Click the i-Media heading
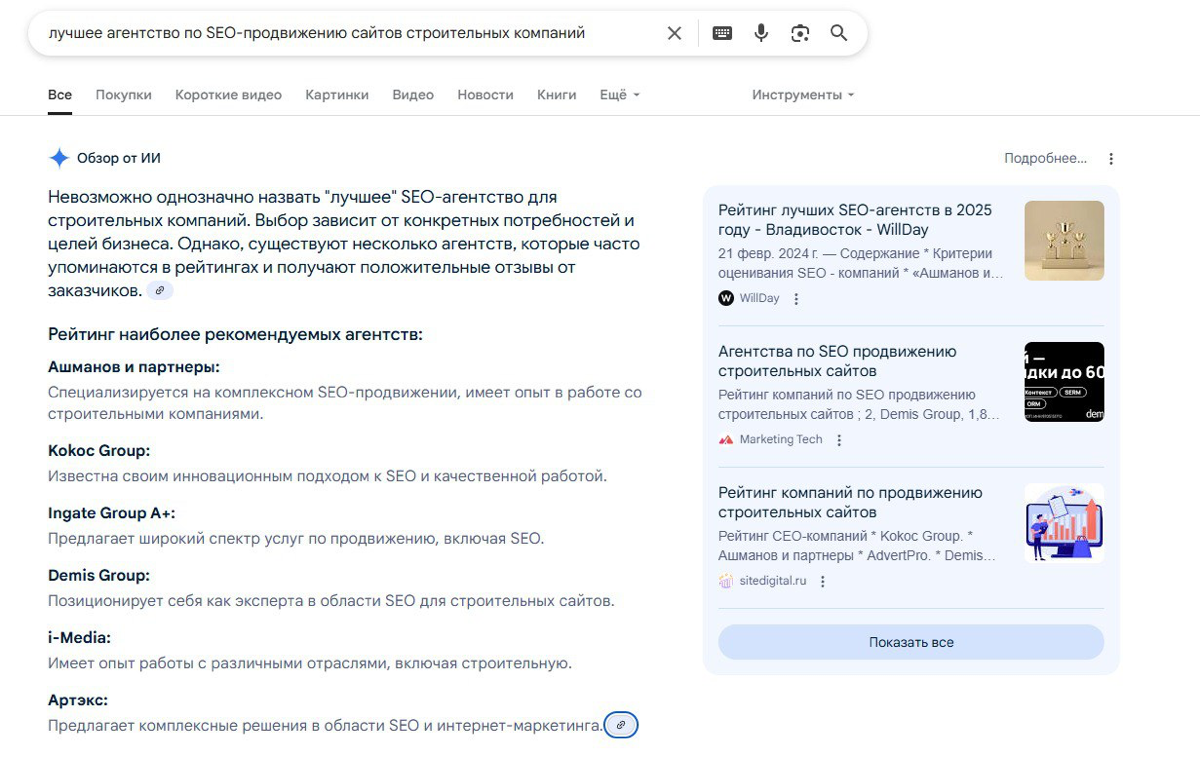The width and height of the screenshot is (1200, 757). (x=79, y=637)
